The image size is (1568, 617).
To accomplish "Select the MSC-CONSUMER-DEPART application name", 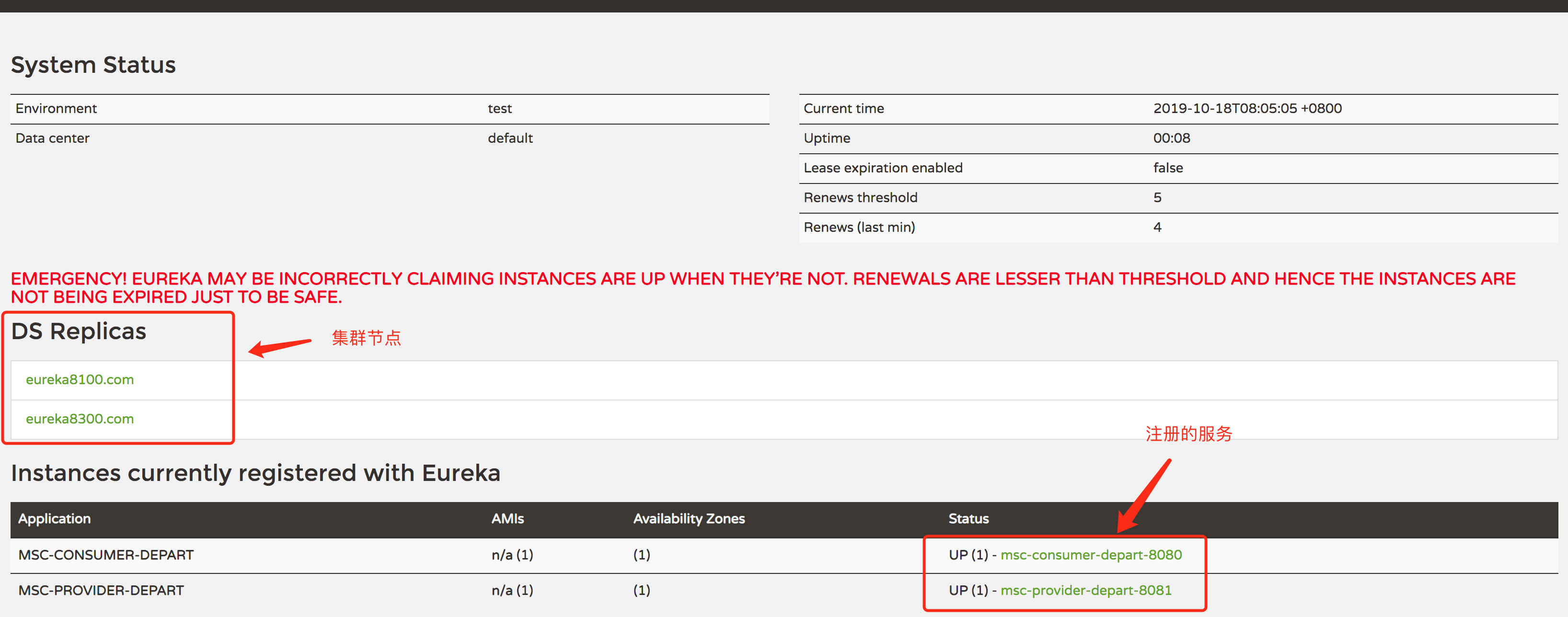I will click(106, 555).
